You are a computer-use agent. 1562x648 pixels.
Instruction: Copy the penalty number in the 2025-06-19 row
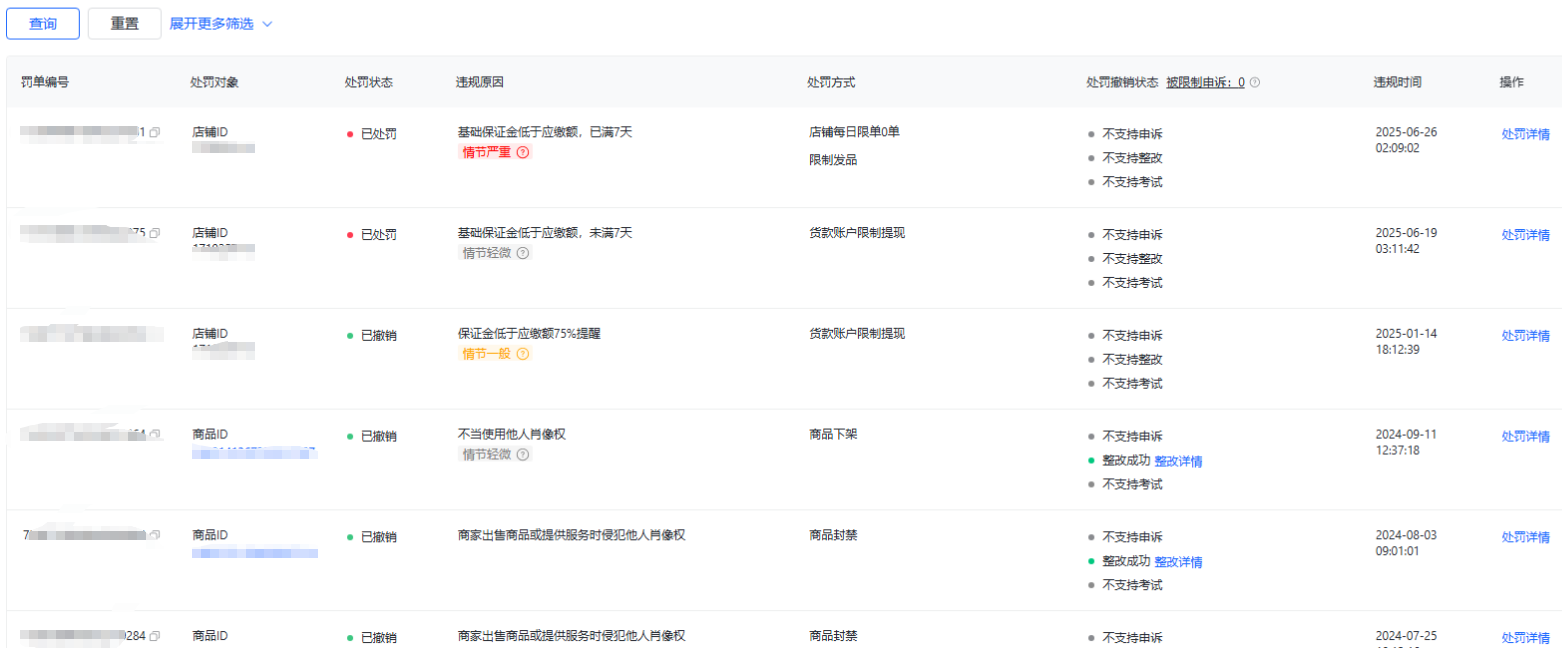pos(154,234)
